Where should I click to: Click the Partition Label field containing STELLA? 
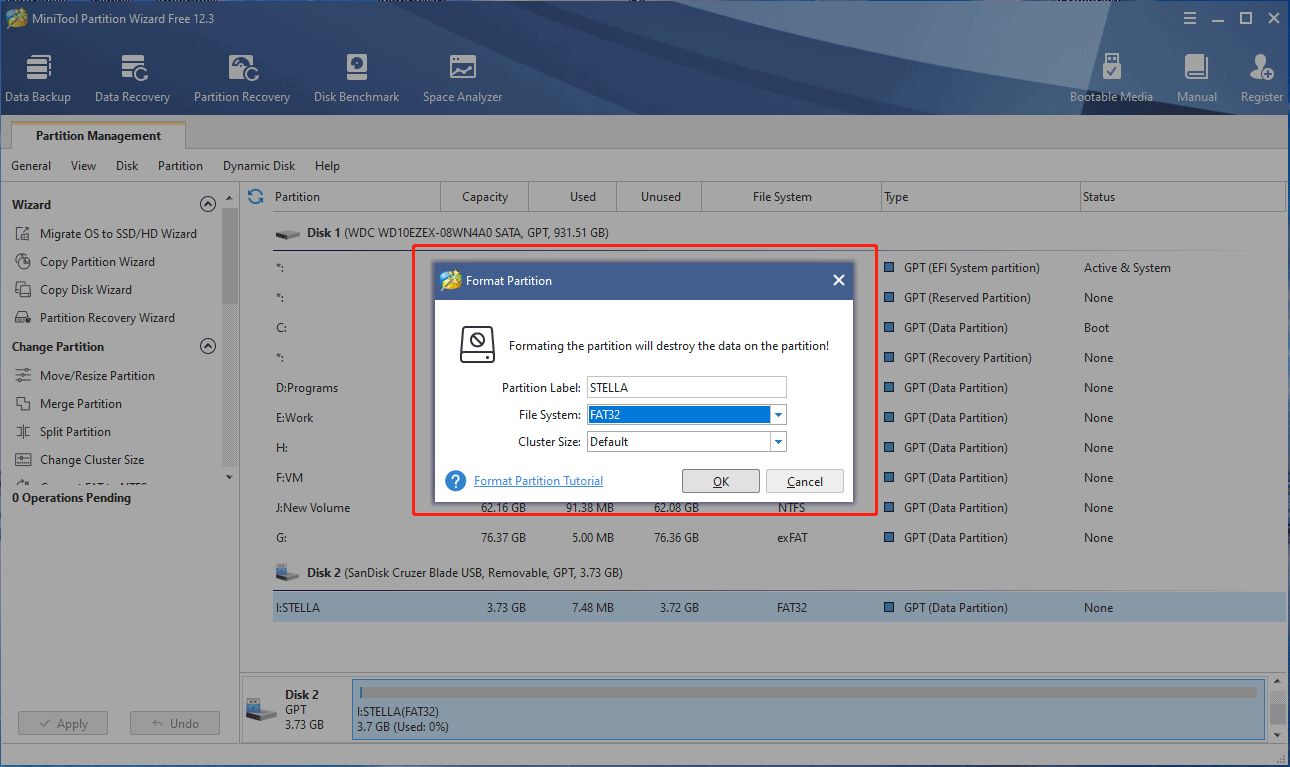(687, 388)
